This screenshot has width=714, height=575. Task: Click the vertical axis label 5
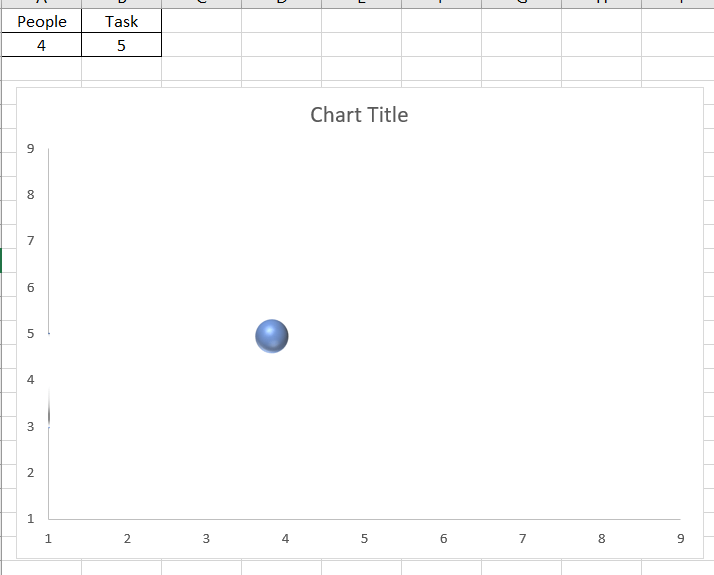tap(31, 334)
